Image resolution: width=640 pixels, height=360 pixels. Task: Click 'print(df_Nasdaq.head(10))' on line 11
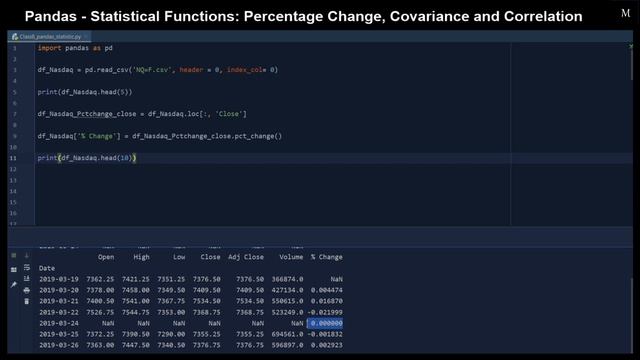(87, 158)
